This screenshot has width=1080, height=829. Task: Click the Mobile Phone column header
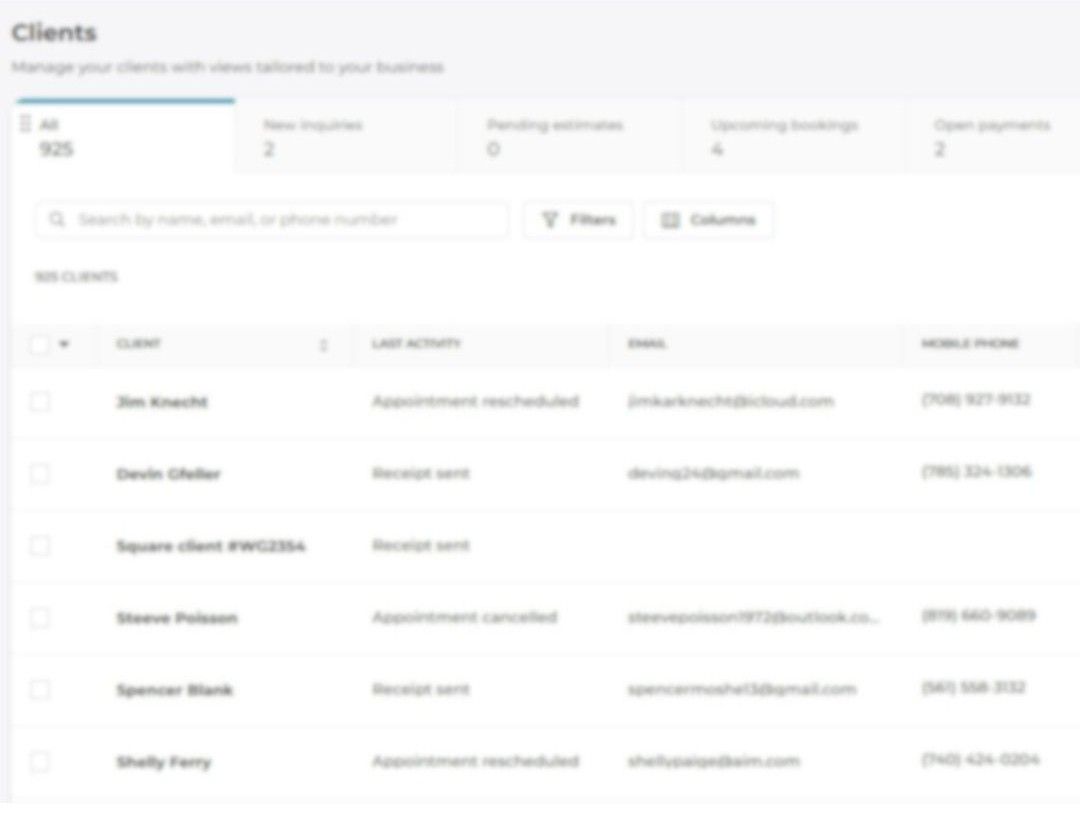pos(970,344)
